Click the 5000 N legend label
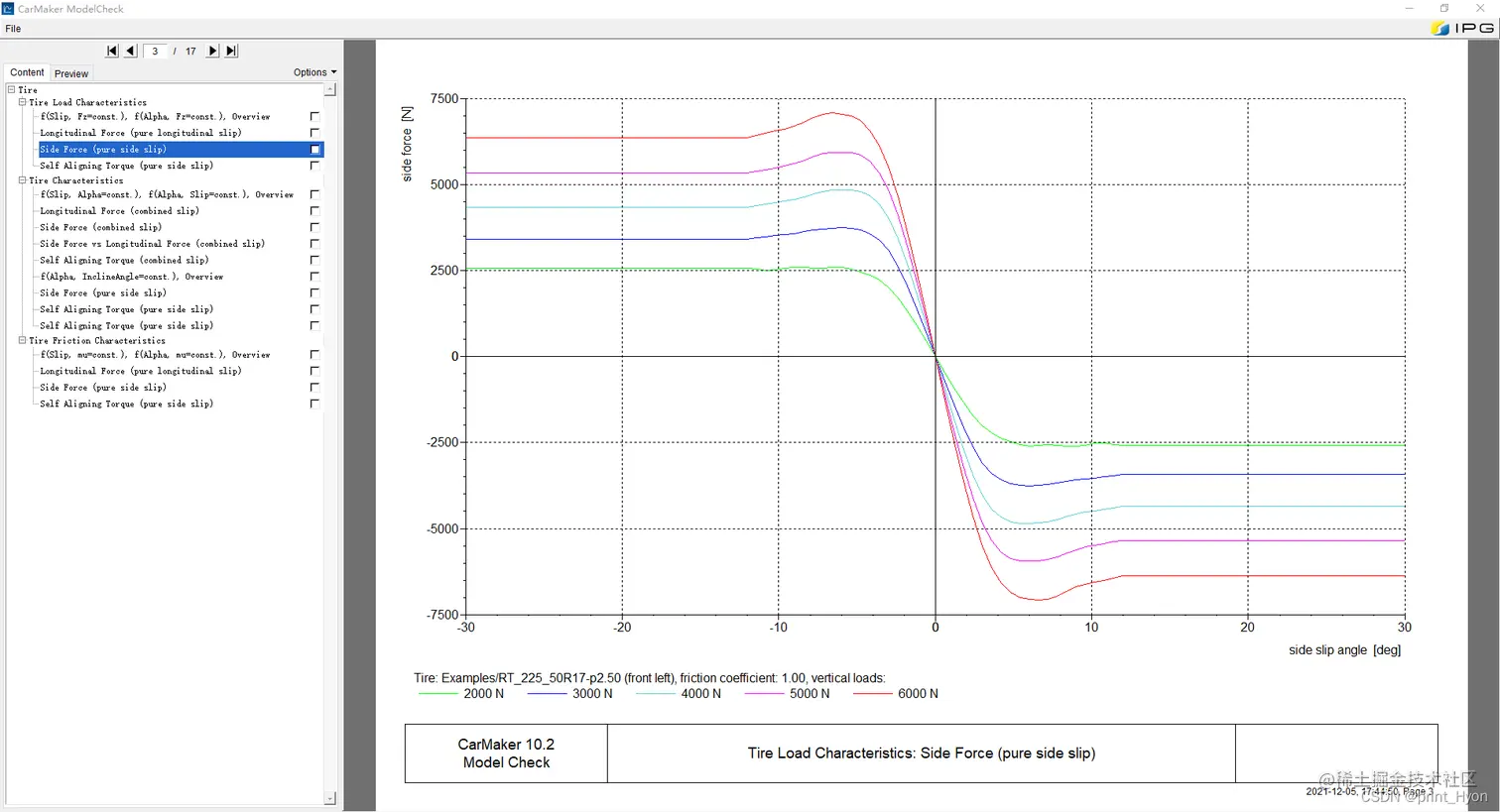The image size is (1500, 812). 810,694
